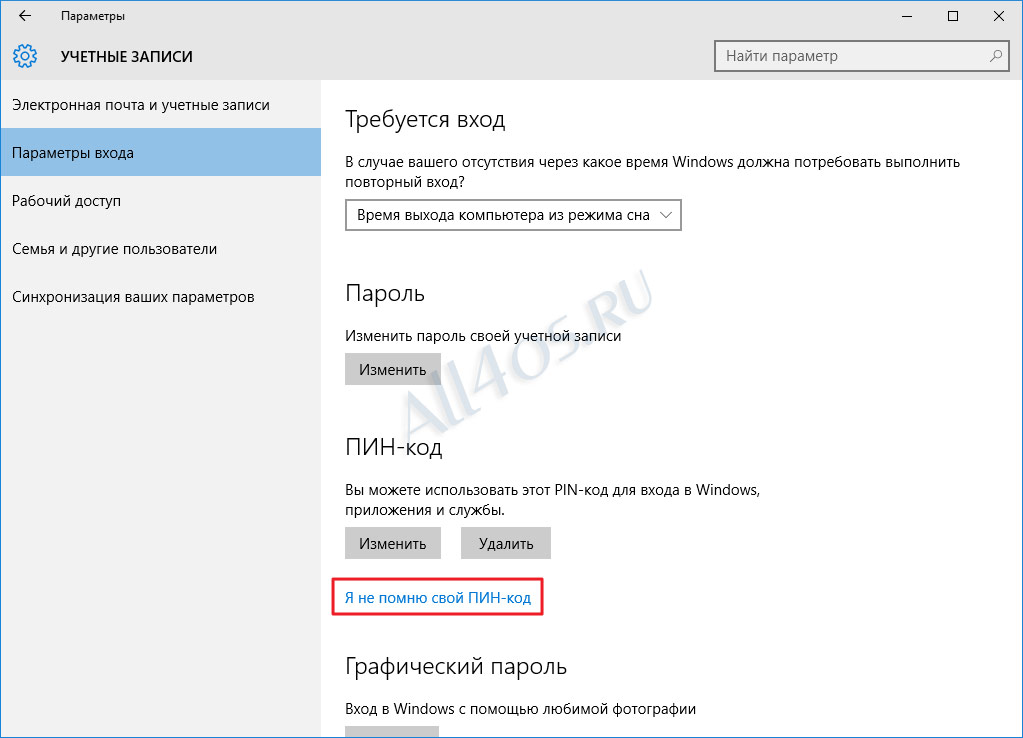1023x738 pixels.
Task: Open the settings gear home icon
Action: pyautogui.click(x=25, y=56)
